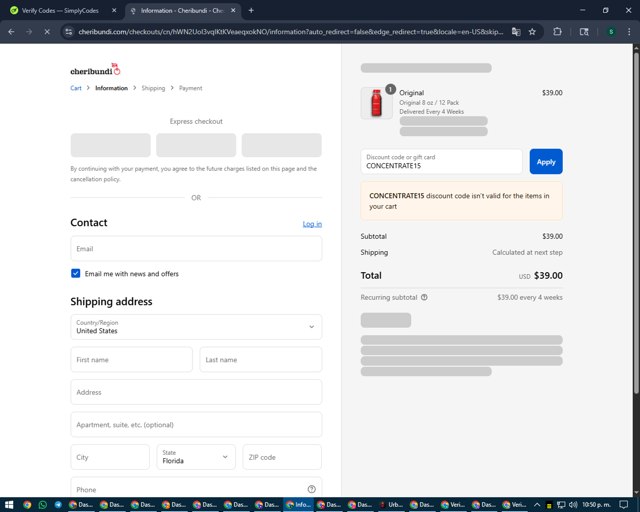Select the Information Cheribundi tab
This screenshot has height=512, width=640.
click(182, 11)
